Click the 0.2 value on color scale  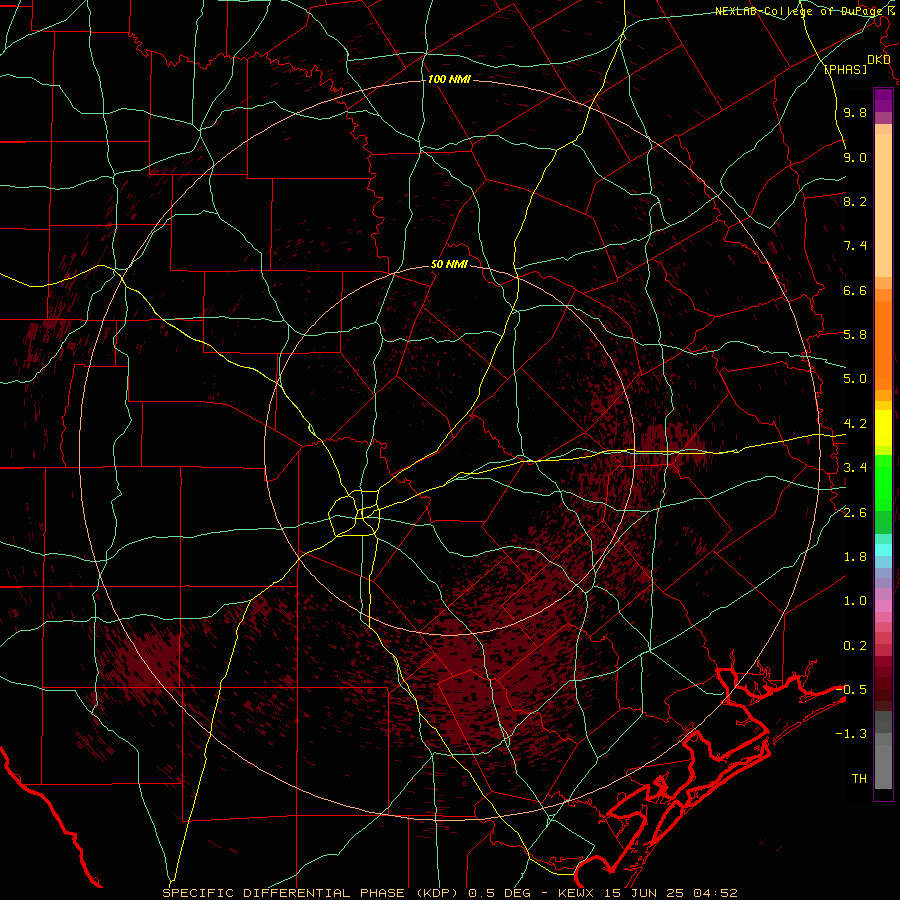tap(855, 646)
